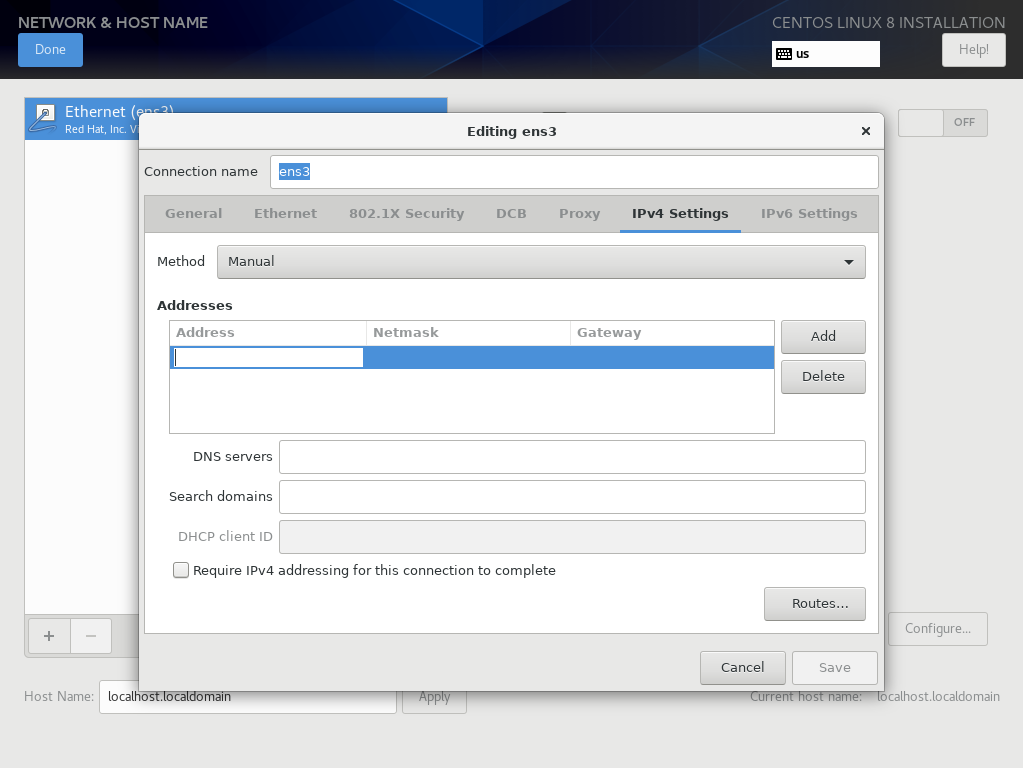Viewport: 1023px width, 768px height.
Task: Cancel editing the connection
Action: pos(742,668)
